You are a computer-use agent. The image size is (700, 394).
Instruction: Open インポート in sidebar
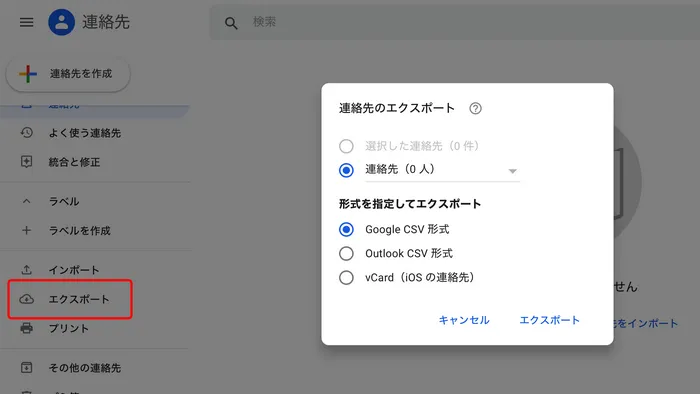point(74,270)
